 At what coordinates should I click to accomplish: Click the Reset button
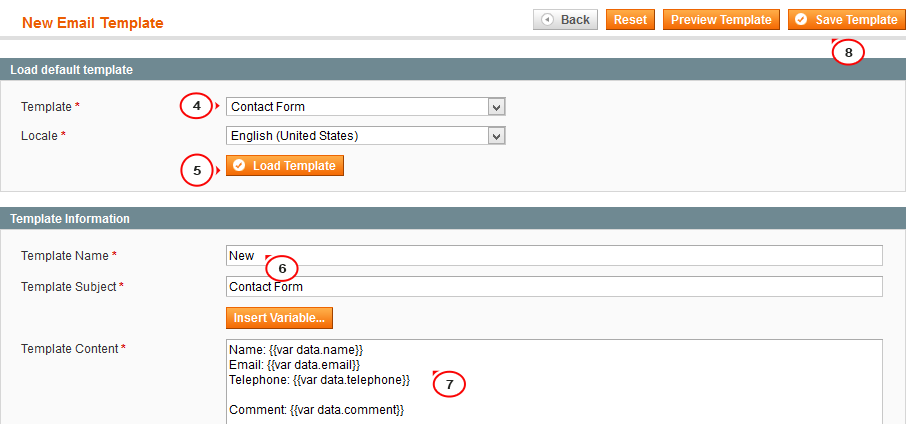[x=630, y=20]
